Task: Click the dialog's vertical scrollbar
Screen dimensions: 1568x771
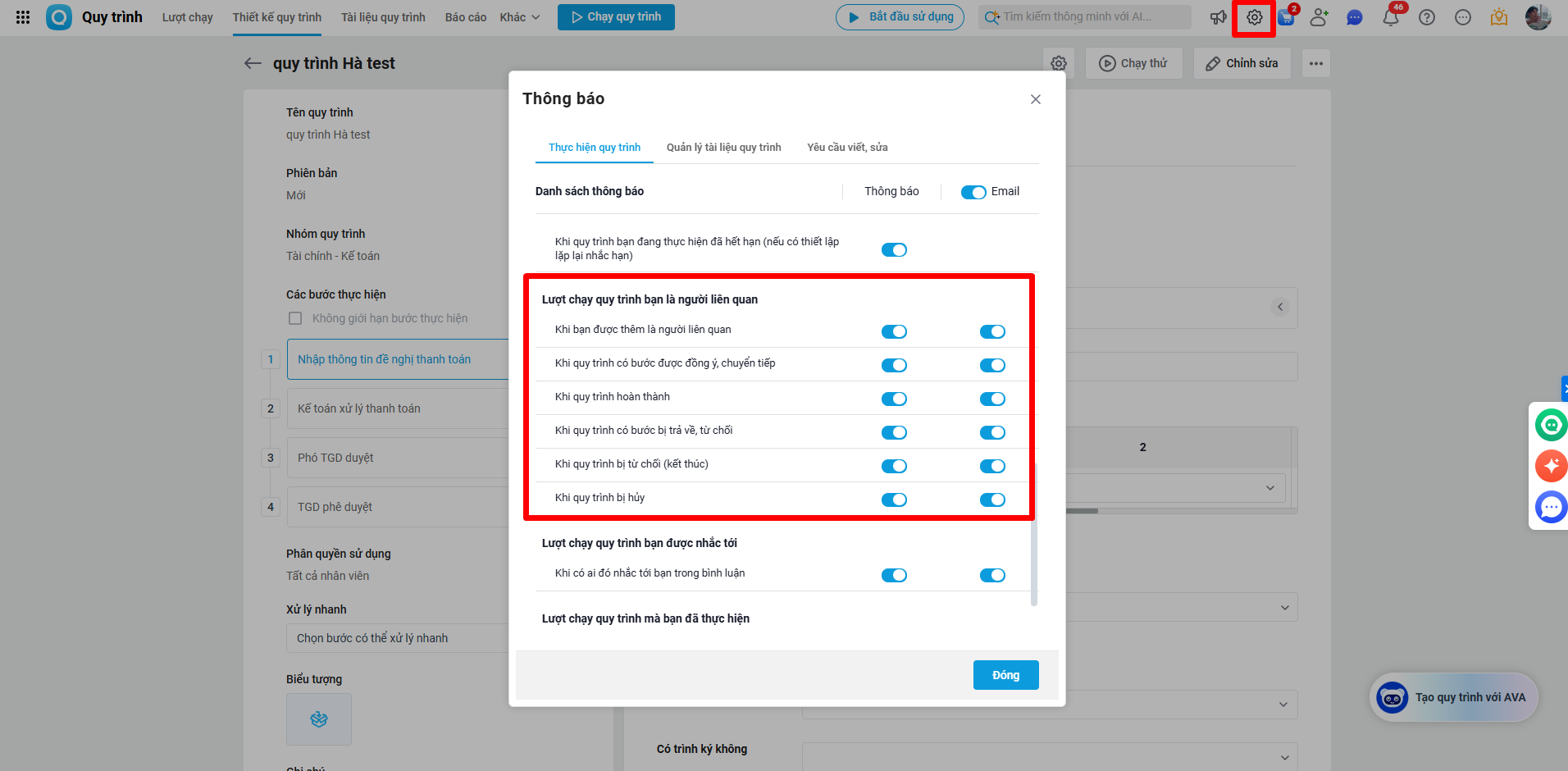Action: (1033, 533)
